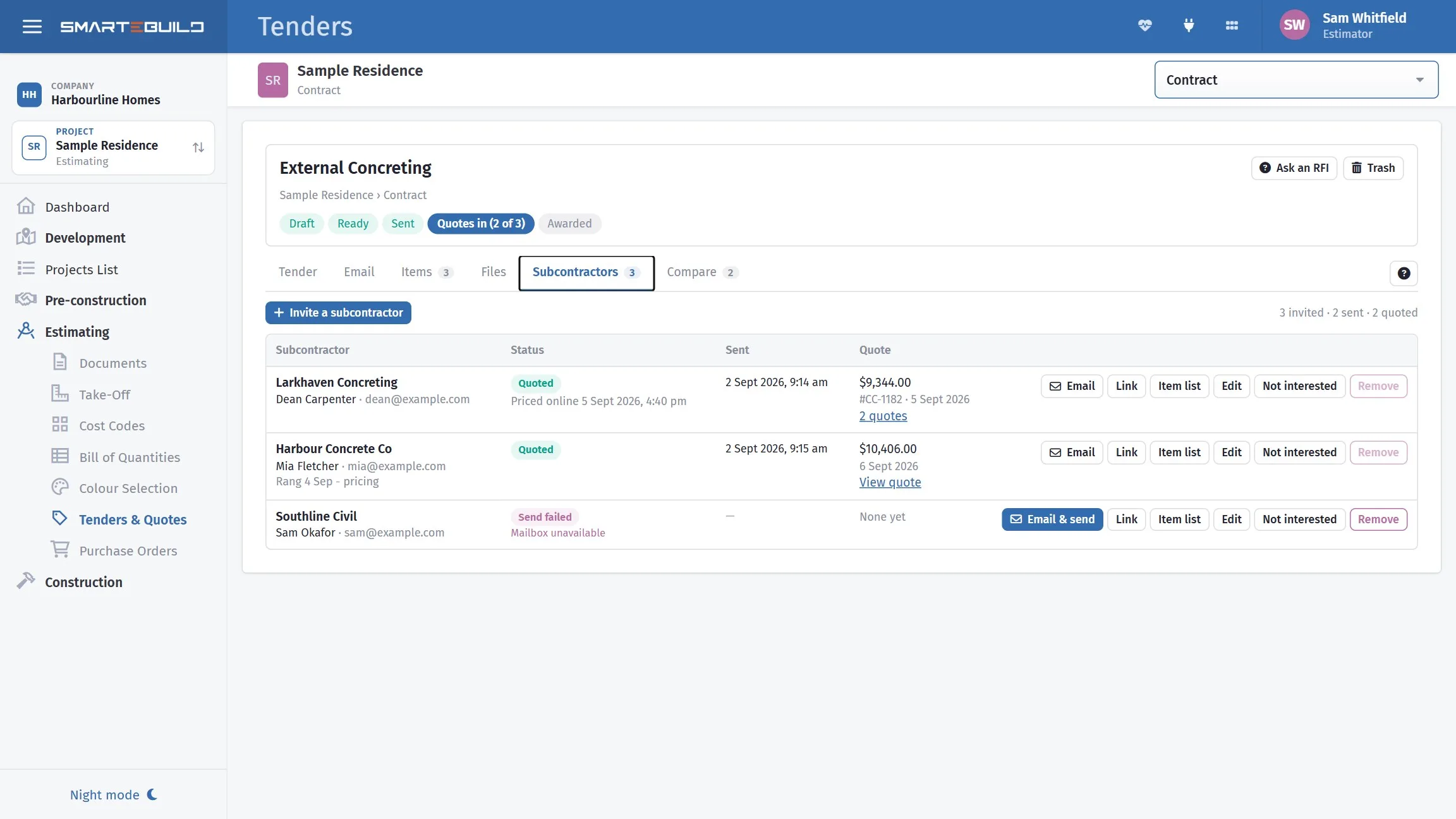Open View quote link for Harbour Concrete
This screenshot has height=819, width=1456.
point(890,482)
